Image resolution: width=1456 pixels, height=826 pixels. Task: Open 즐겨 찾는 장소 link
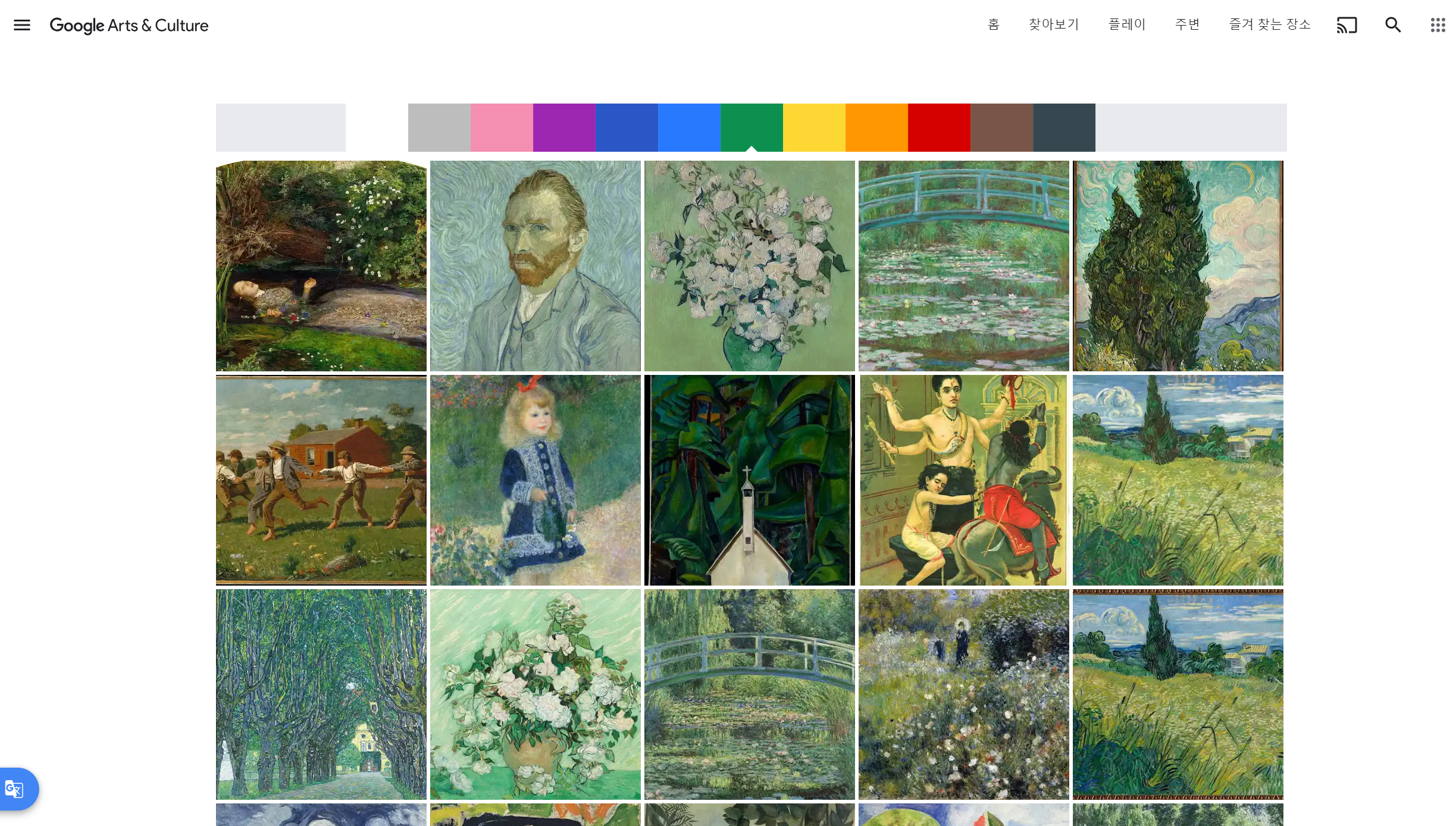(1270, 24)
